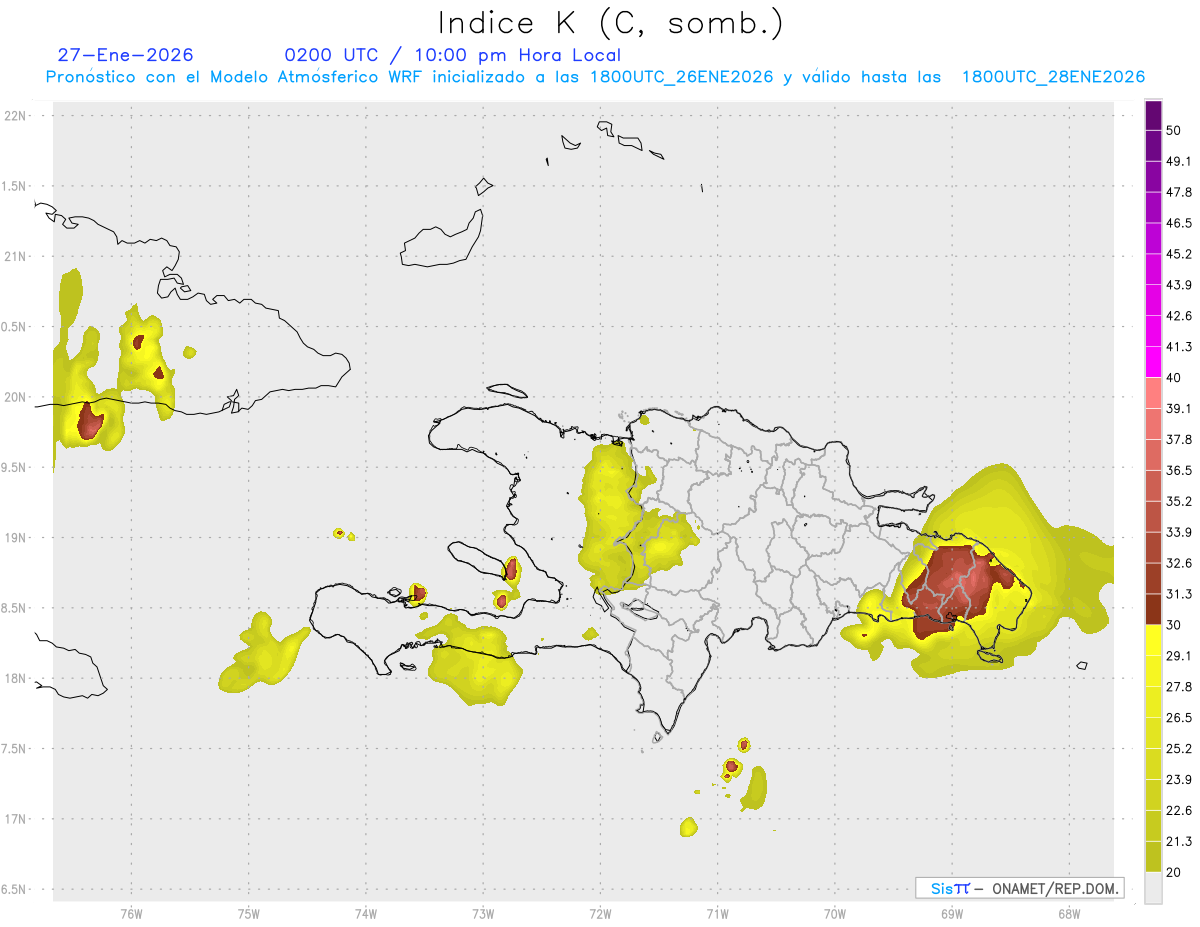Click the "23.9" color scale value
Image resolution: width=1200 pixels, height=927 pixels.
[1179, 780]
